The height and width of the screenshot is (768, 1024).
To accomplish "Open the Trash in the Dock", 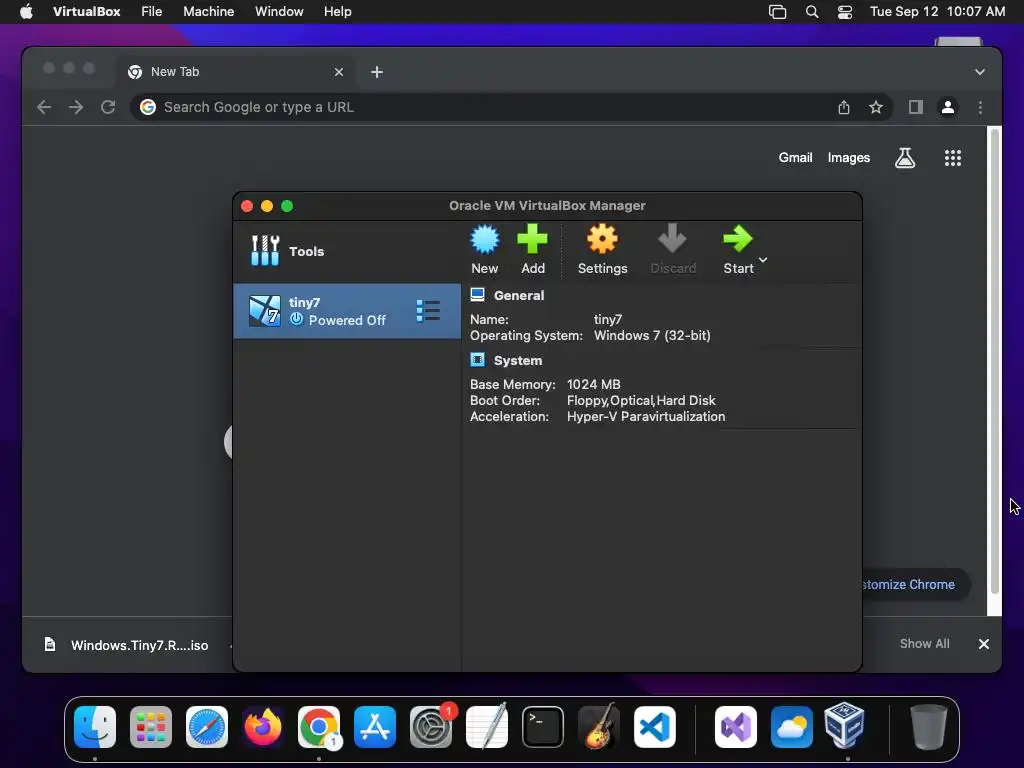I will [x=928, y=727].
